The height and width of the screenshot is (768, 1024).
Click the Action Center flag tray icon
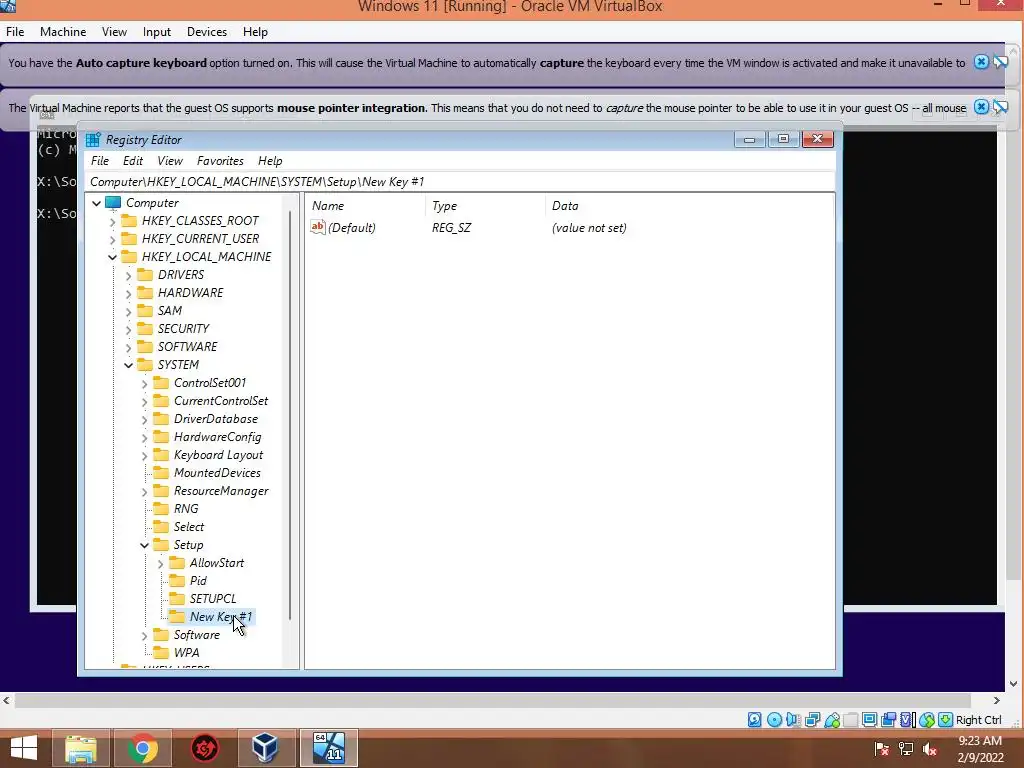point(882,750)
